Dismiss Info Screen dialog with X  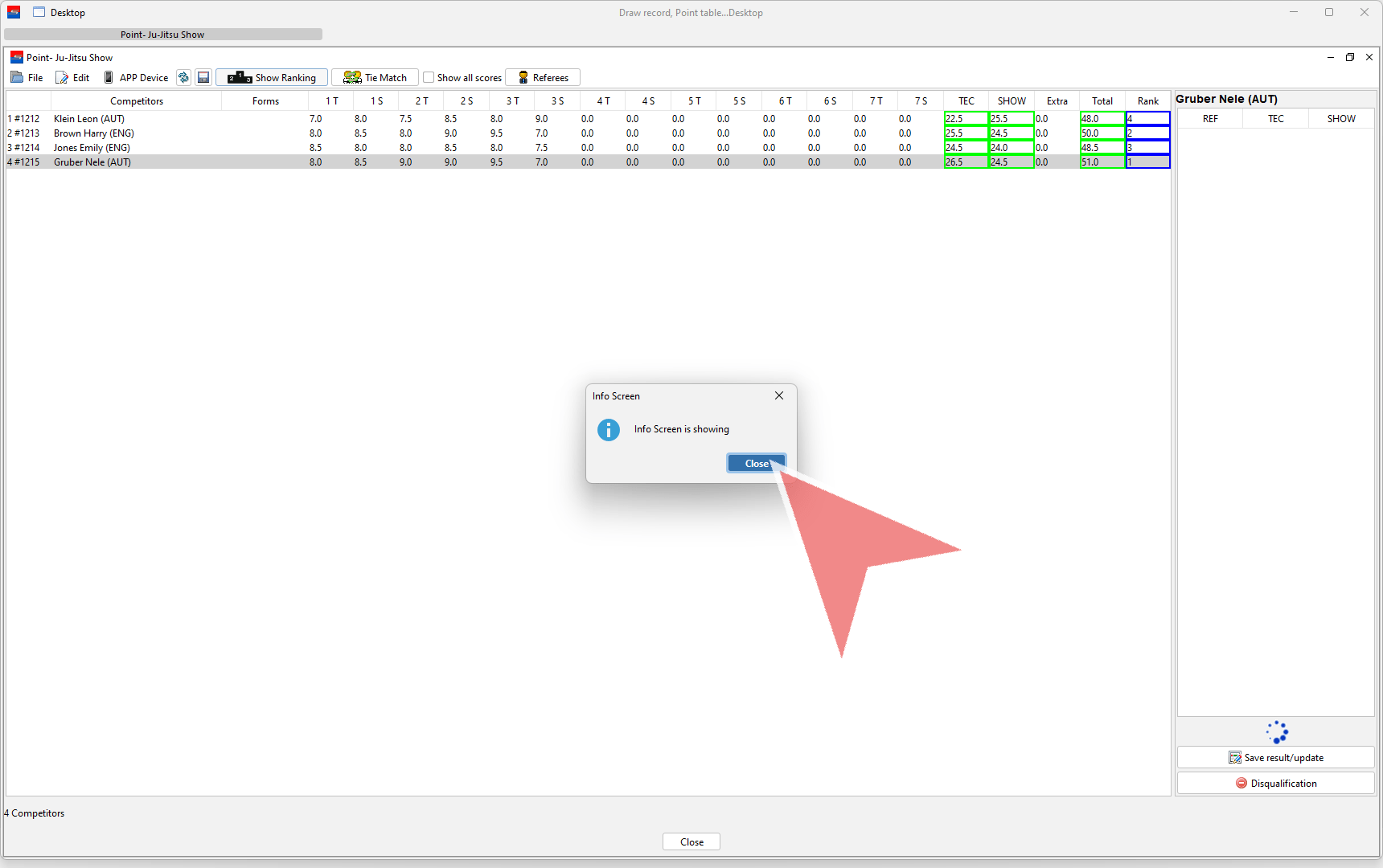(x=779, y=395)
